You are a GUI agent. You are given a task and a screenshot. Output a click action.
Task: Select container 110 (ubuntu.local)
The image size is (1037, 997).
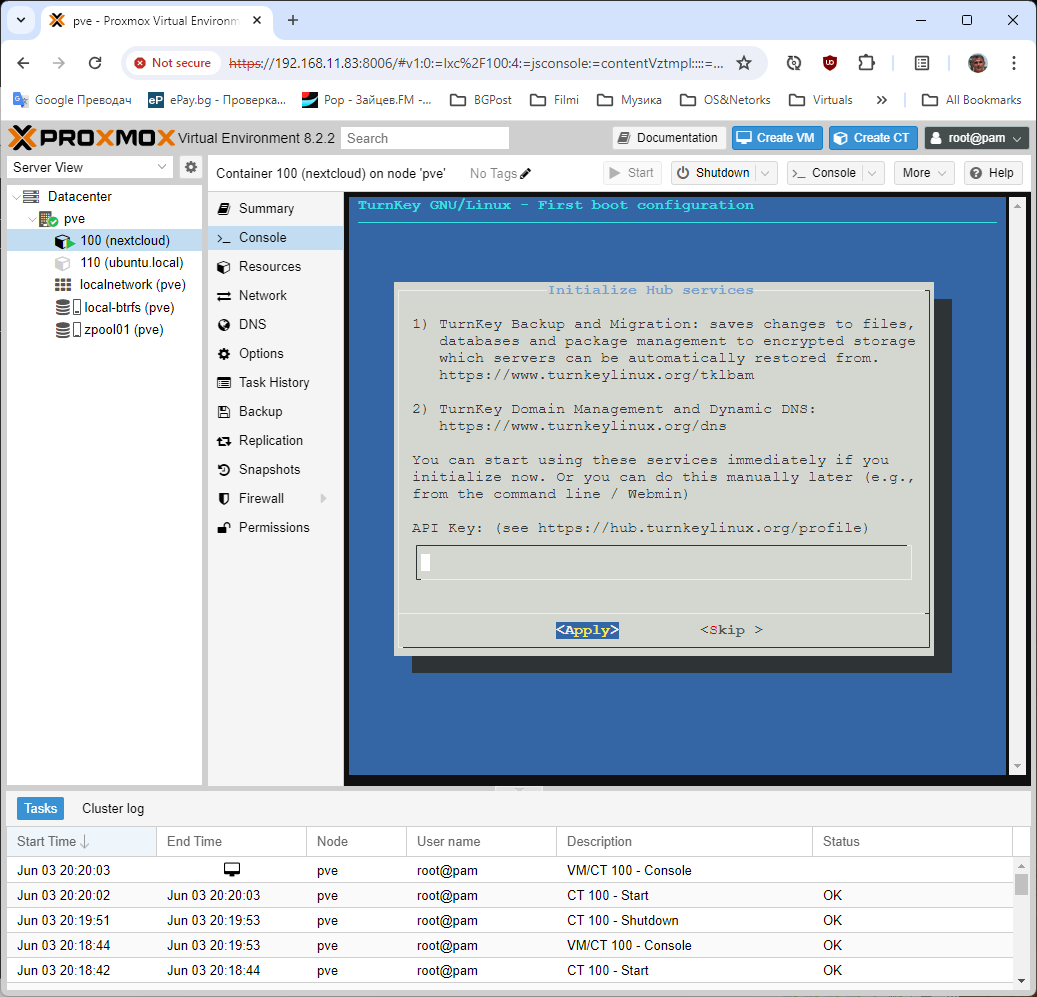click(x=104, y=262)
